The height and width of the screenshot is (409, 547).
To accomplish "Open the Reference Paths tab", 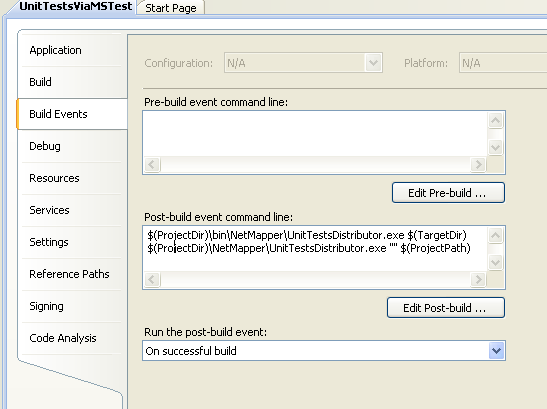I will click(71, 274).
